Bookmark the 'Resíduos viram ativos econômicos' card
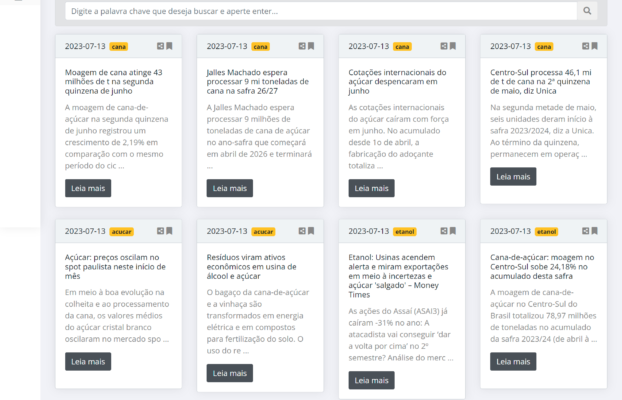622x400 pixels. point(311,231)
